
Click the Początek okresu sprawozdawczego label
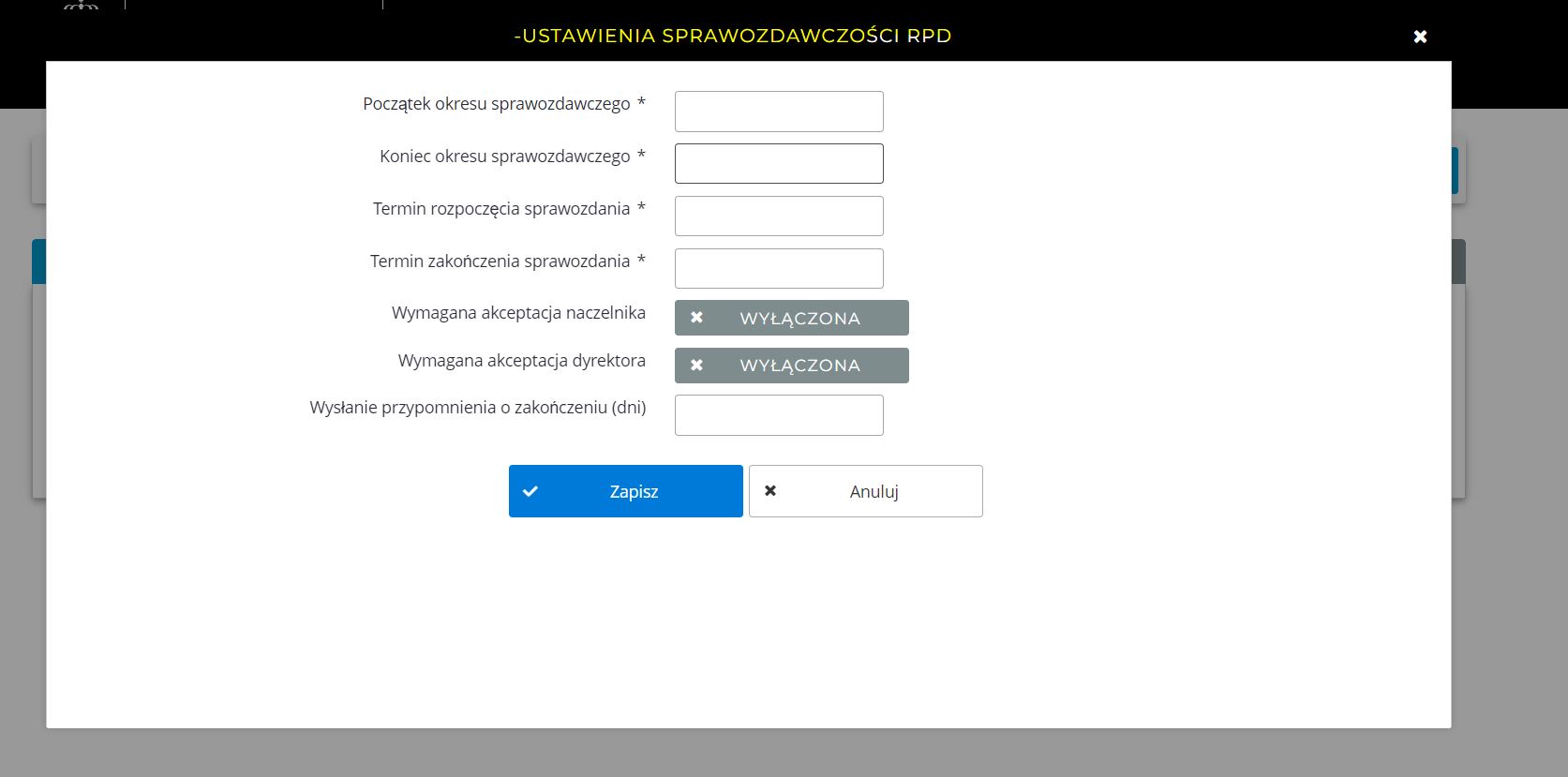tap(496, 104)
